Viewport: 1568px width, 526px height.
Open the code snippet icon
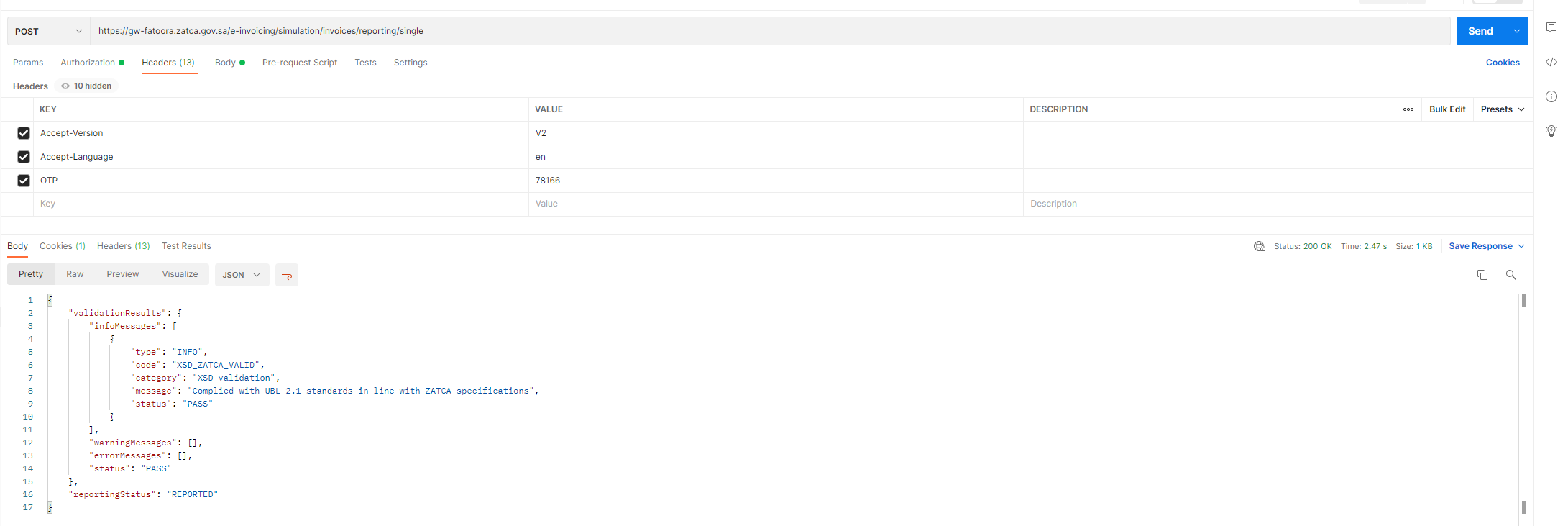[x=1551, y=63]
